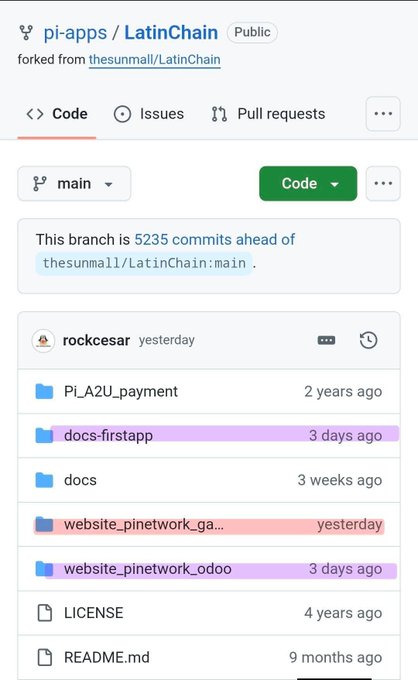Click the Pull requests icon

click(219, 114)
